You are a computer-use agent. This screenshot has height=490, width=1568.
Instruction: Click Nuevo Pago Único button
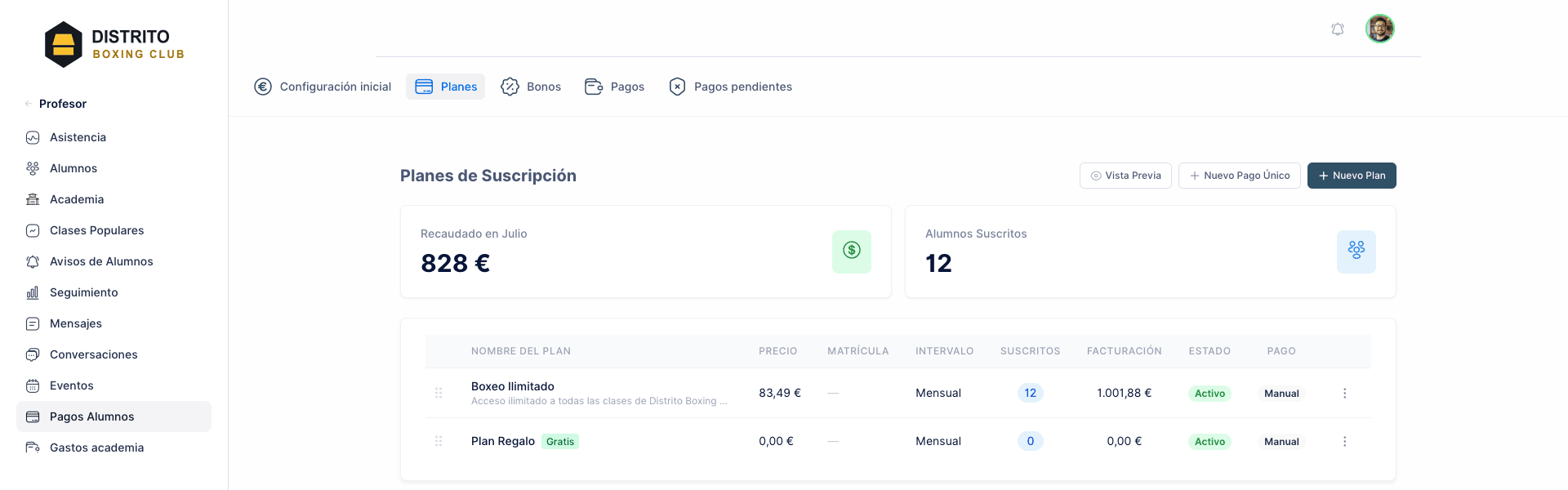[1240, 176]
